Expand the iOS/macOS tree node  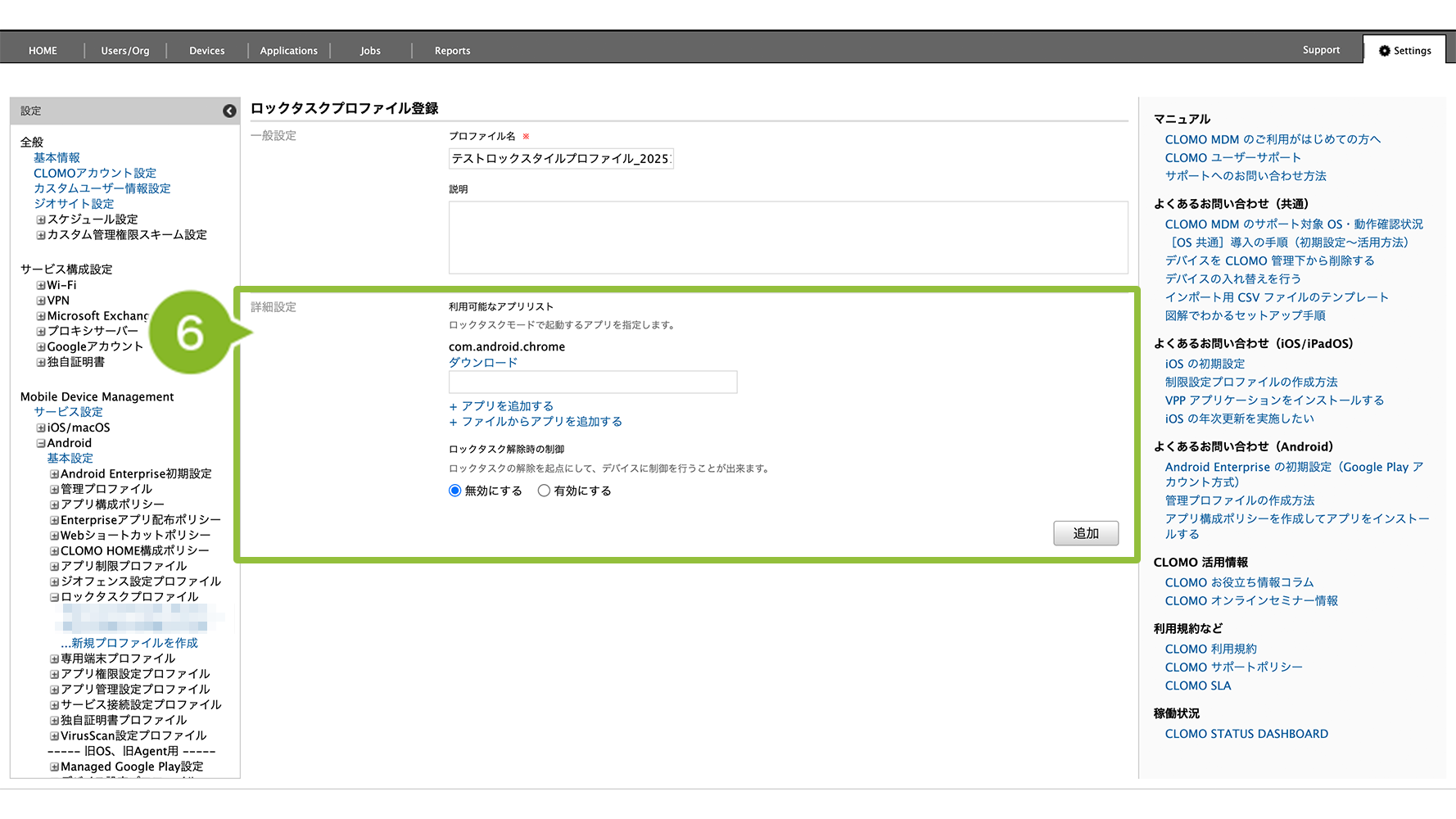coord(41,428)
